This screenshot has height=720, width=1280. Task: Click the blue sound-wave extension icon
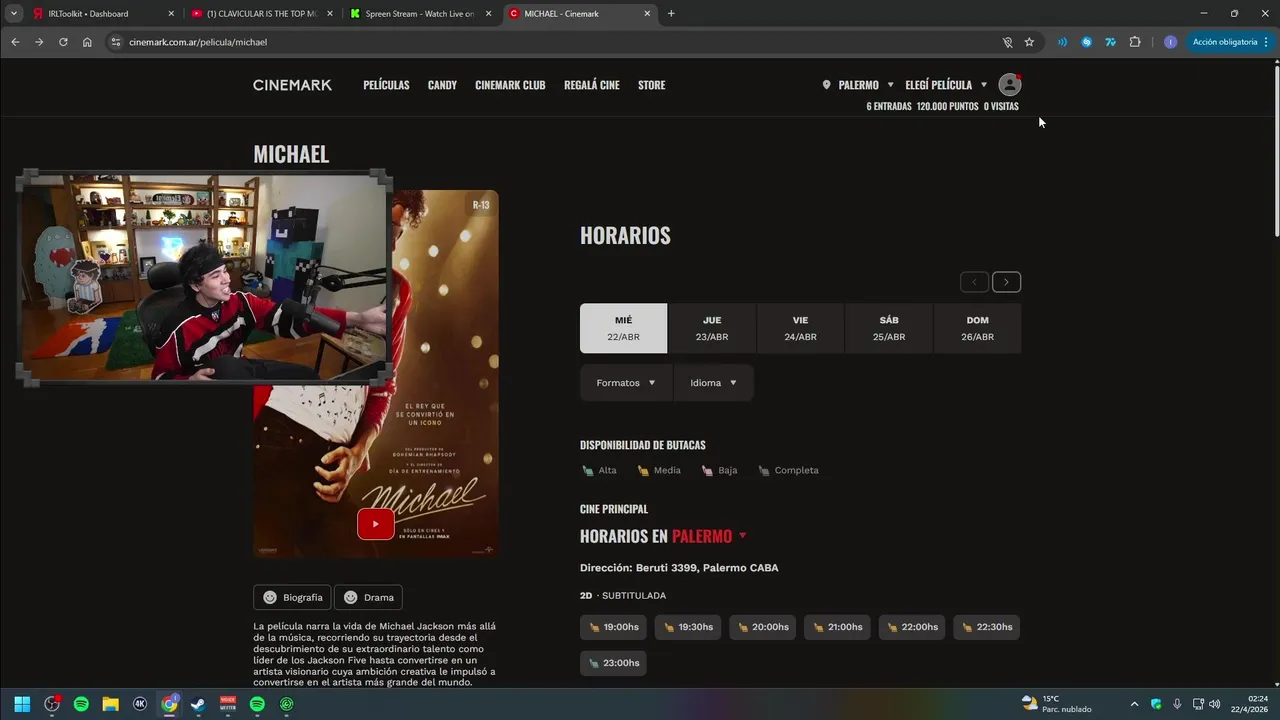[x=1062, y=42]
